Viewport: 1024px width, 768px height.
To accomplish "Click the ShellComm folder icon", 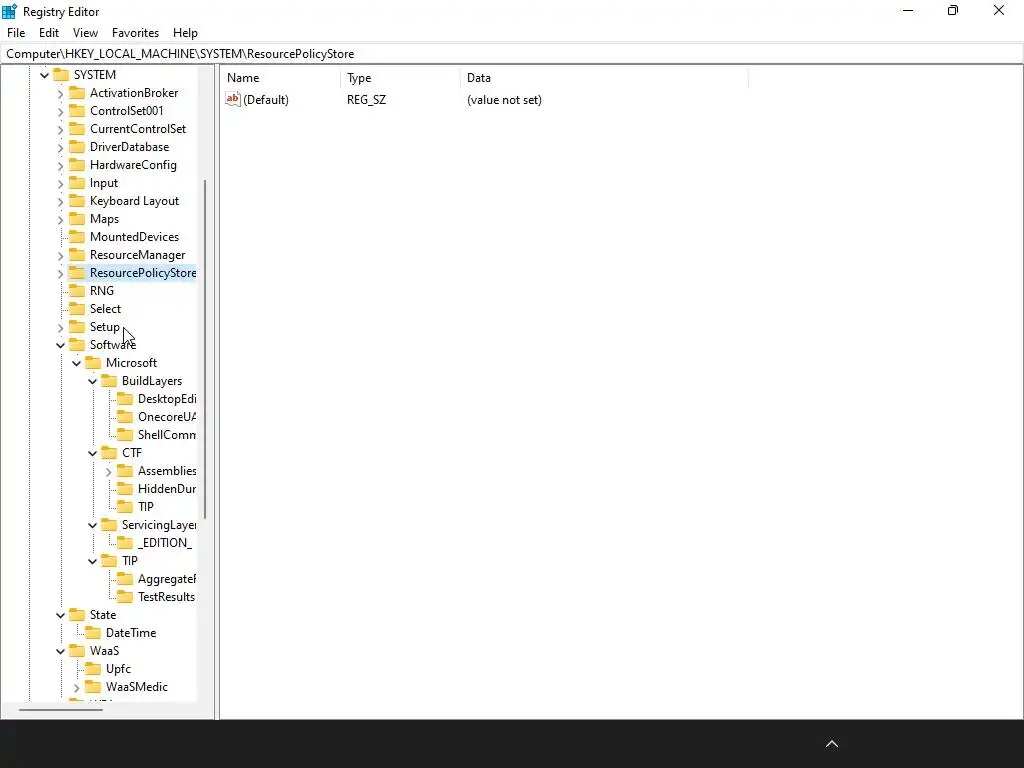I will [125, 434].
